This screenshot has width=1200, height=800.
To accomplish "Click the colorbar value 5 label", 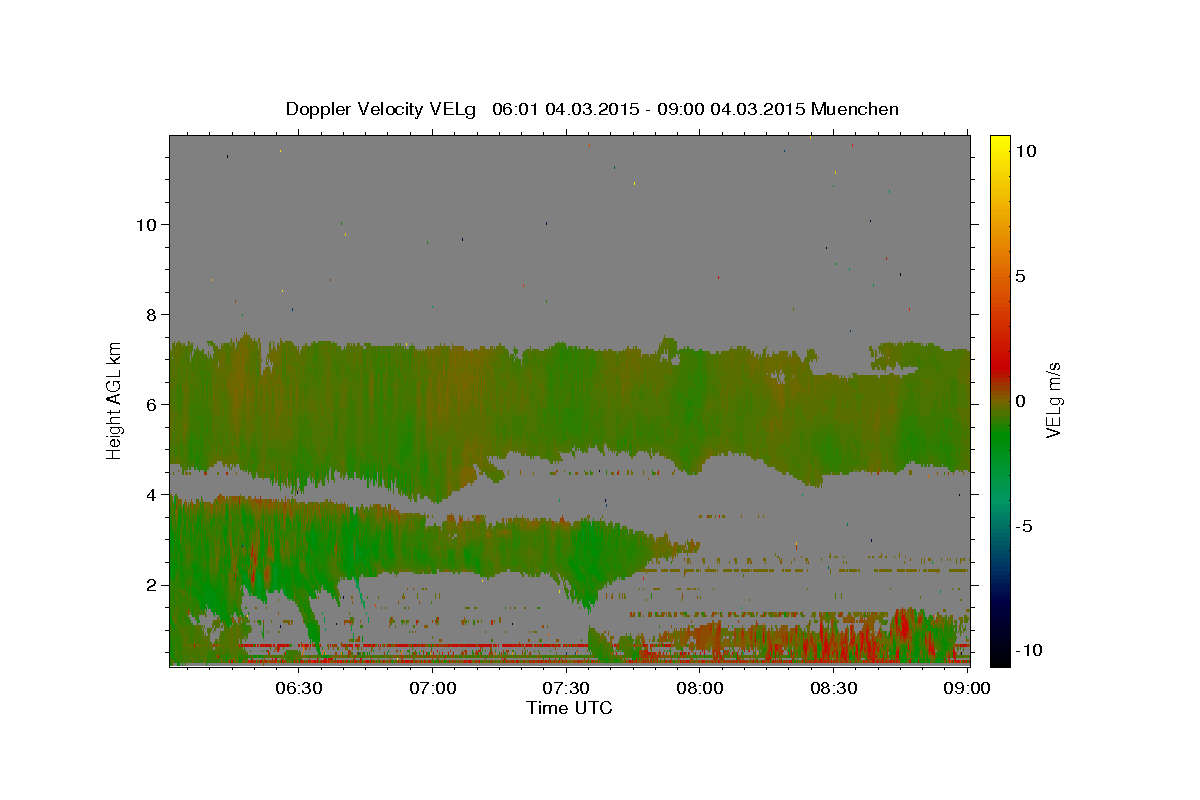I will [1021, 275].
